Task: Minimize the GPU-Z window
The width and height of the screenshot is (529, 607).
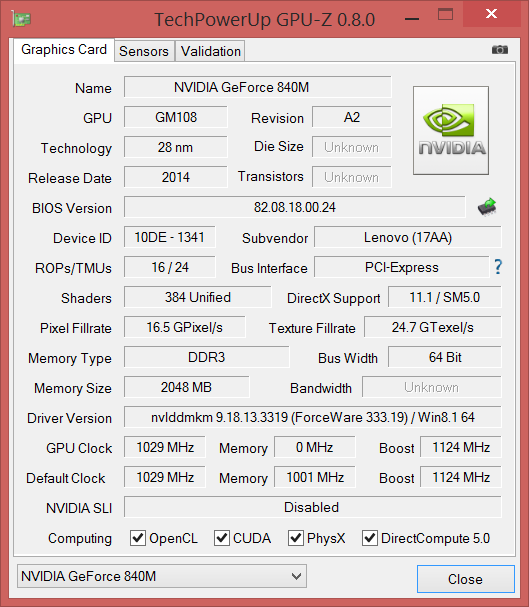Action: (412, 18)
